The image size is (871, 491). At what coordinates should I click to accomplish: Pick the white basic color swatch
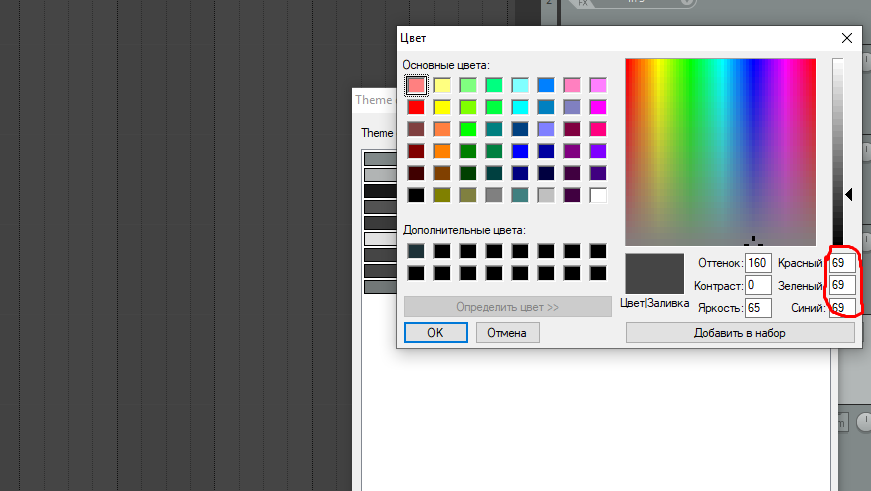click(x=598, y=195)
